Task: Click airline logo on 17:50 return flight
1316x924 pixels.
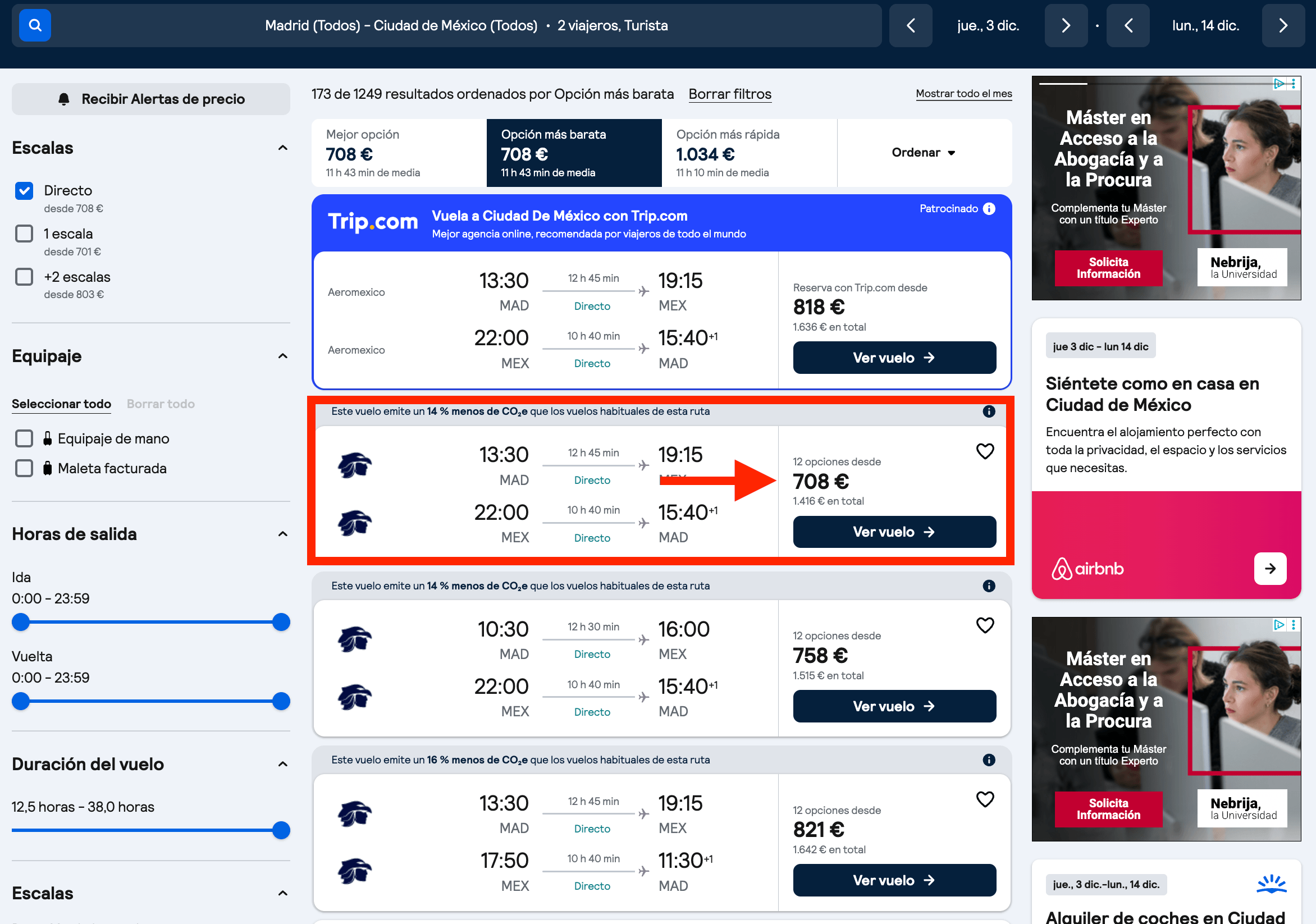Action: (354, 871)
